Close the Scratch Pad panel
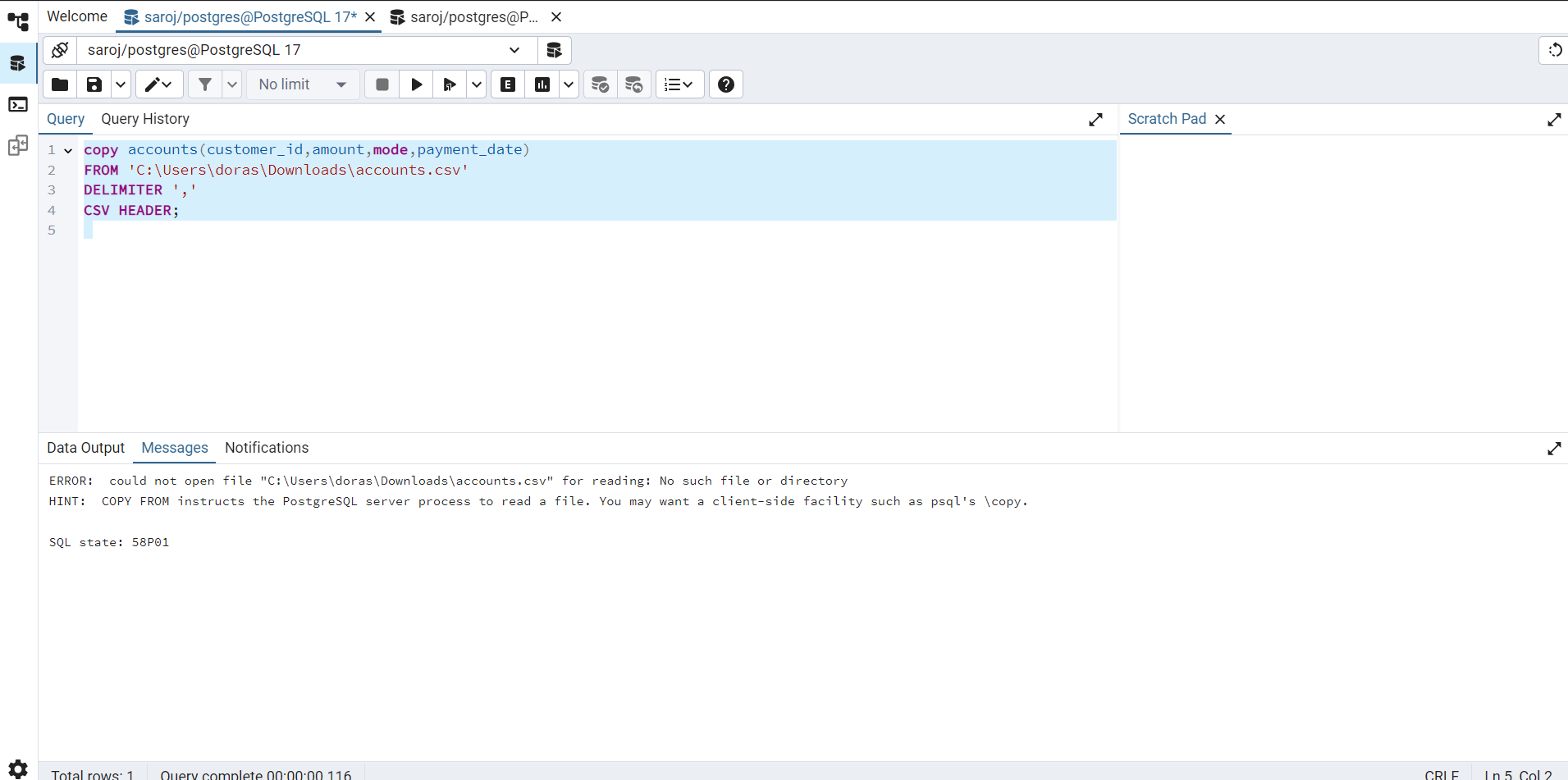Screen dimensions: 1568x780 pos(1220,119)
